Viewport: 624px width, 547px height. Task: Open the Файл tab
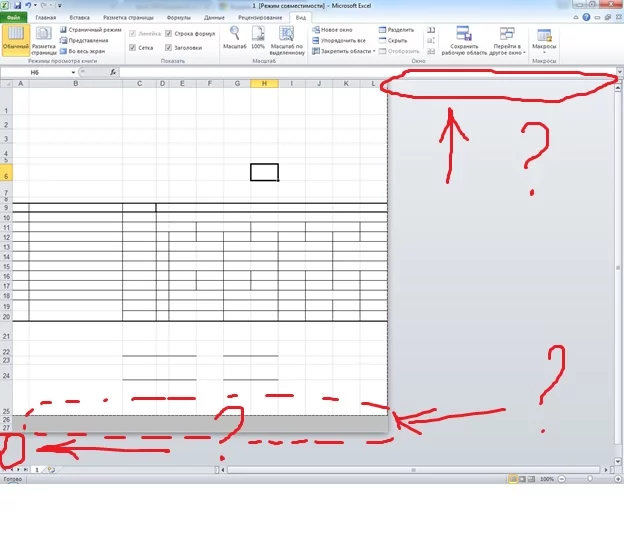pyautogui.click(x=13, y=18)
